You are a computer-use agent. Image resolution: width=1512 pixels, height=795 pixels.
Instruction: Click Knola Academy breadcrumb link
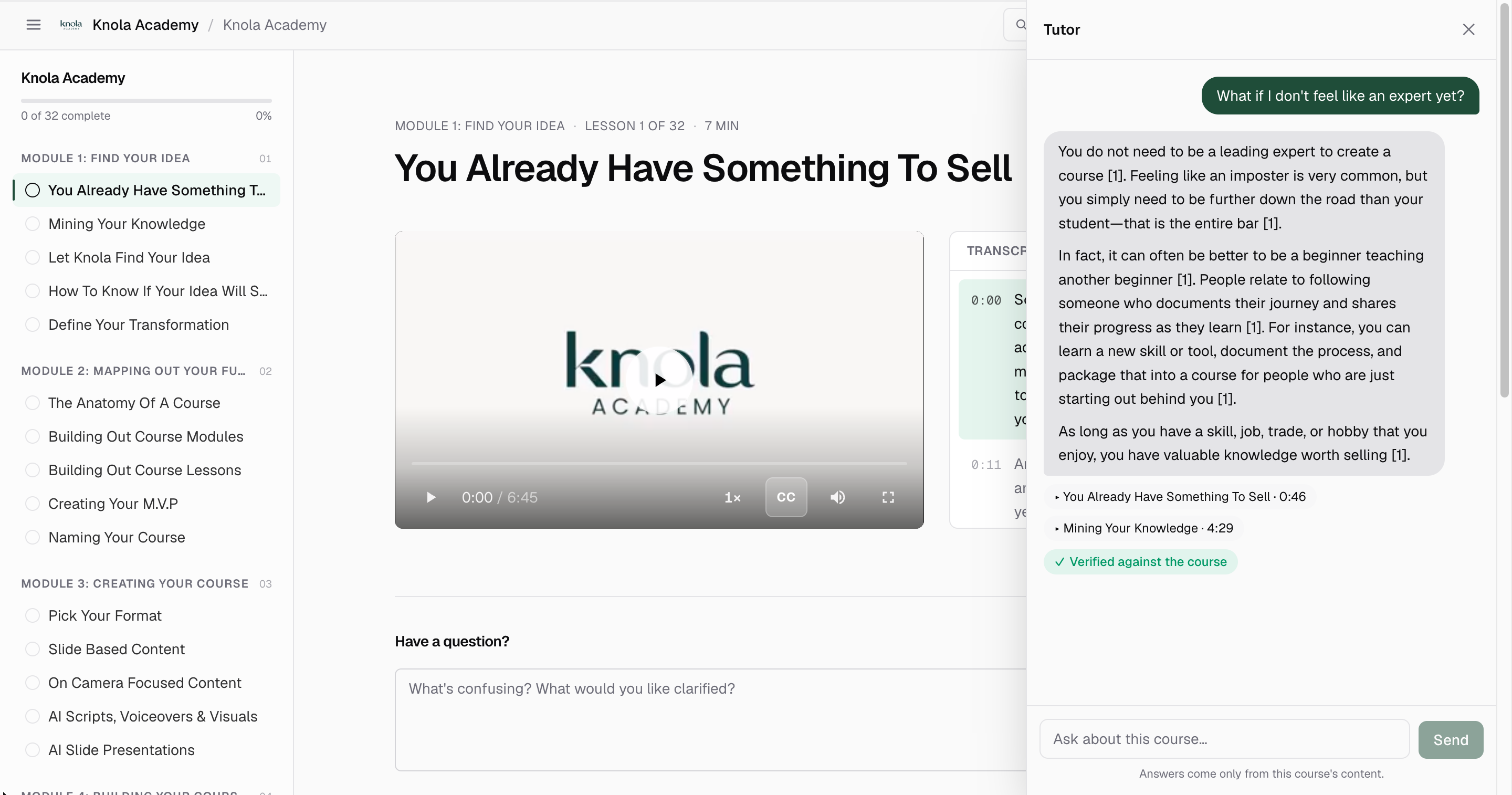275,25
